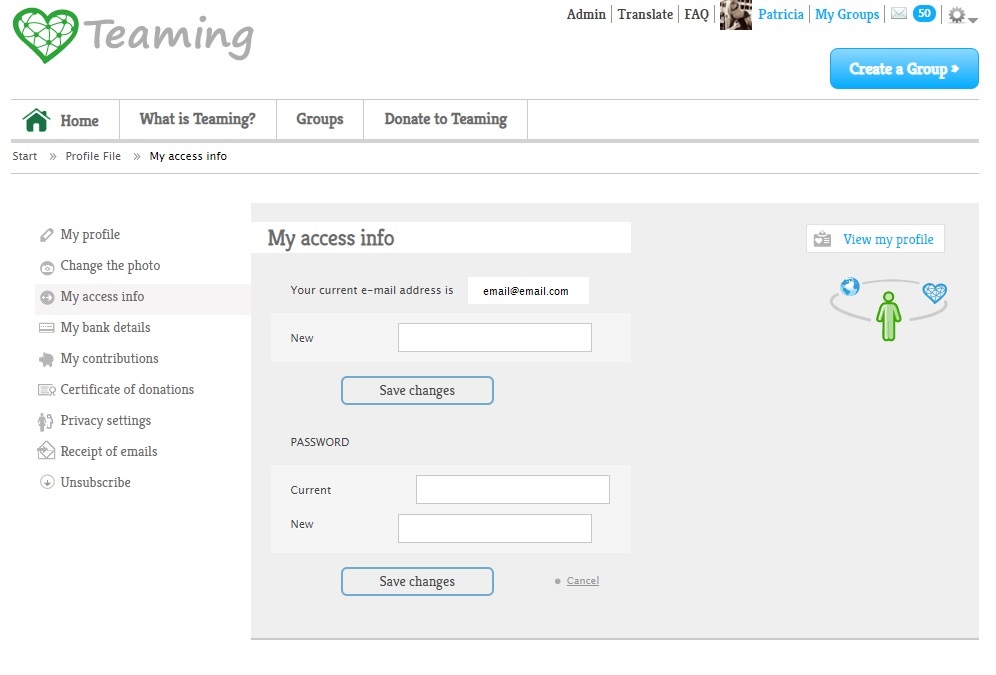The image size is (996, 675).
Task: Click the person icon next to Privacy settings
Action: (x=47, y=421)
